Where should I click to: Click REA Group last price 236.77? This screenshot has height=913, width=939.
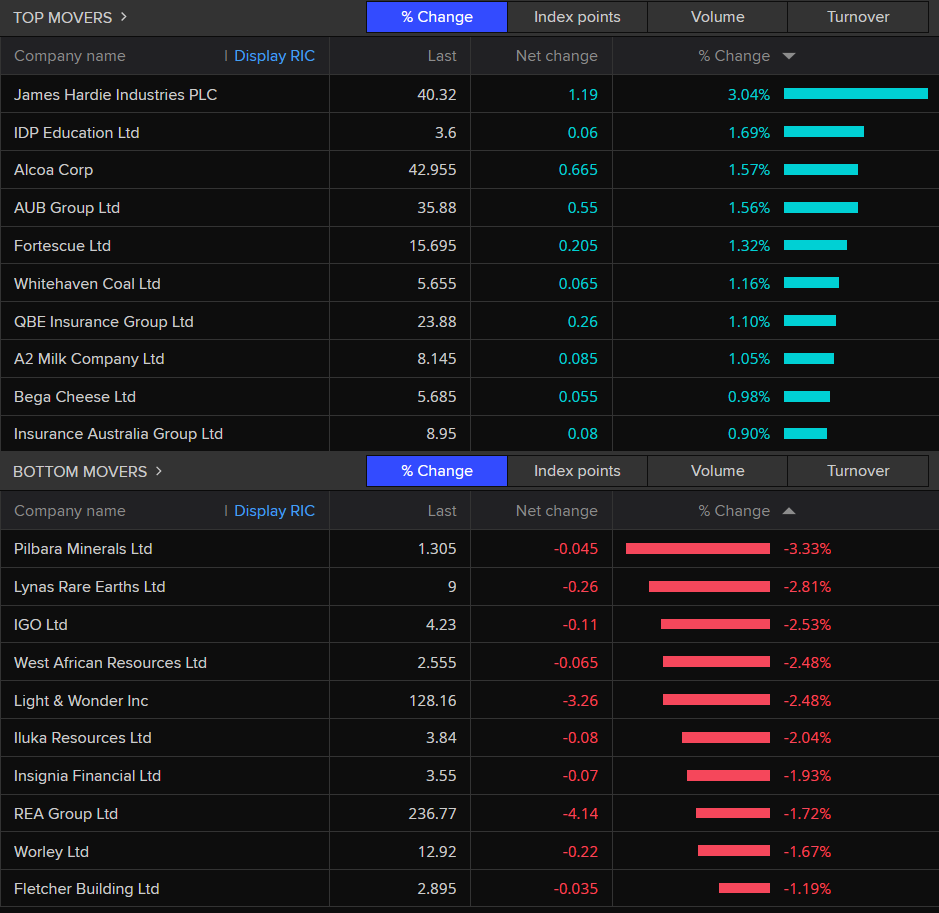pyautogui.click(x=432, y=814)
